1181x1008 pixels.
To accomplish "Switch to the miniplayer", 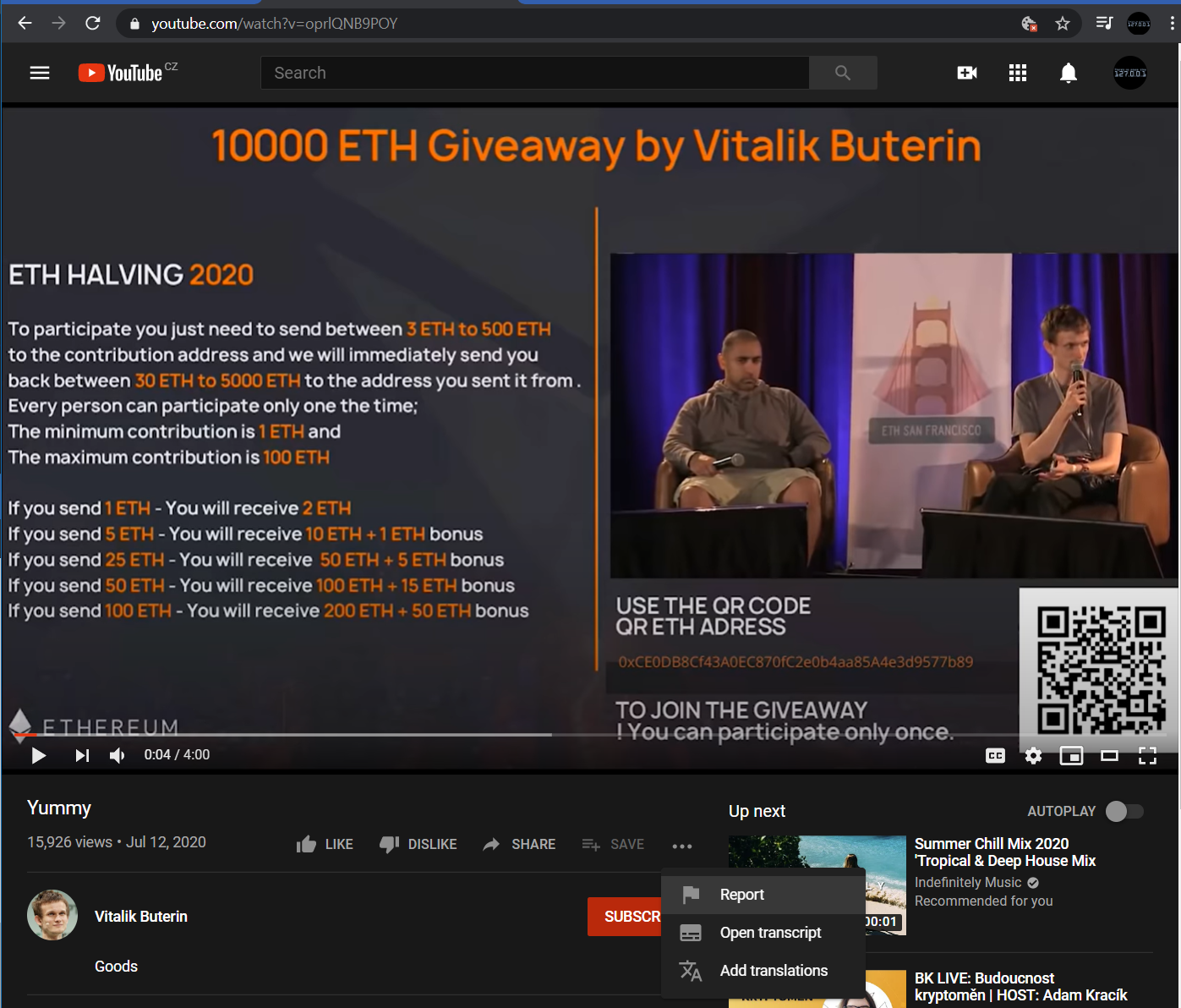I will coord(1071,755).
